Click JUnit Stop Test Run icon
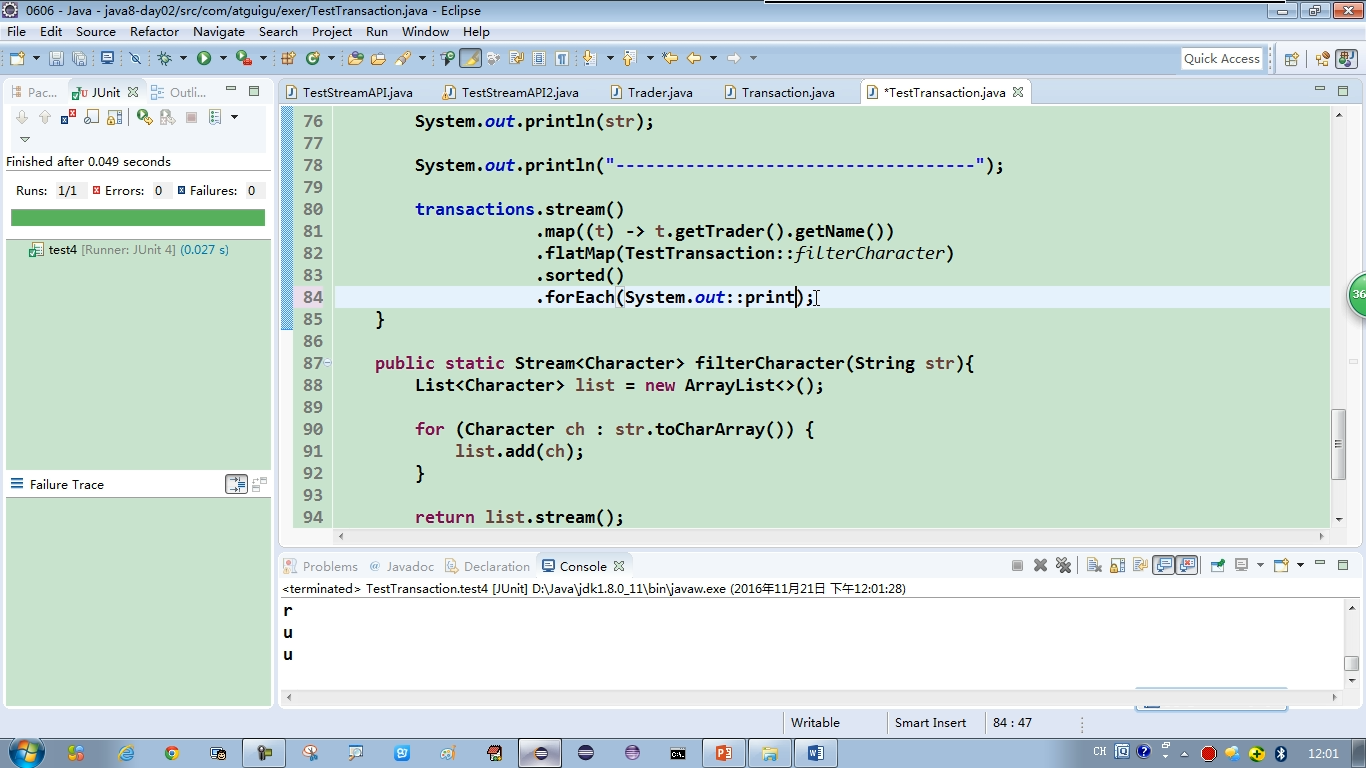This screenshot has height=768, width=1366. 191,117
